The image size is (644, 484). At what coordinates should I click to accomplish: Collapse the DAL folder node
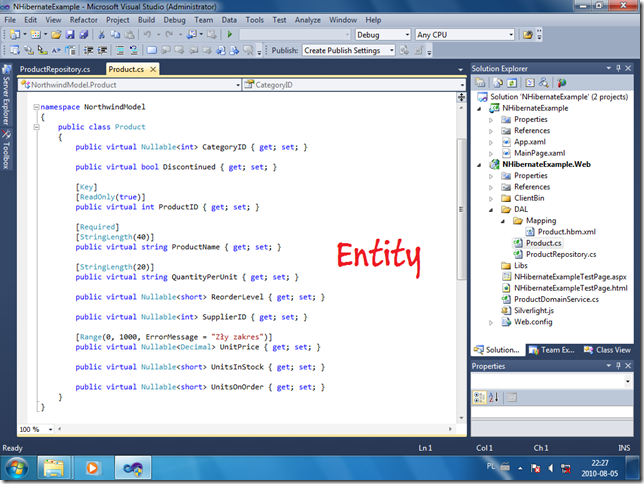491,210
